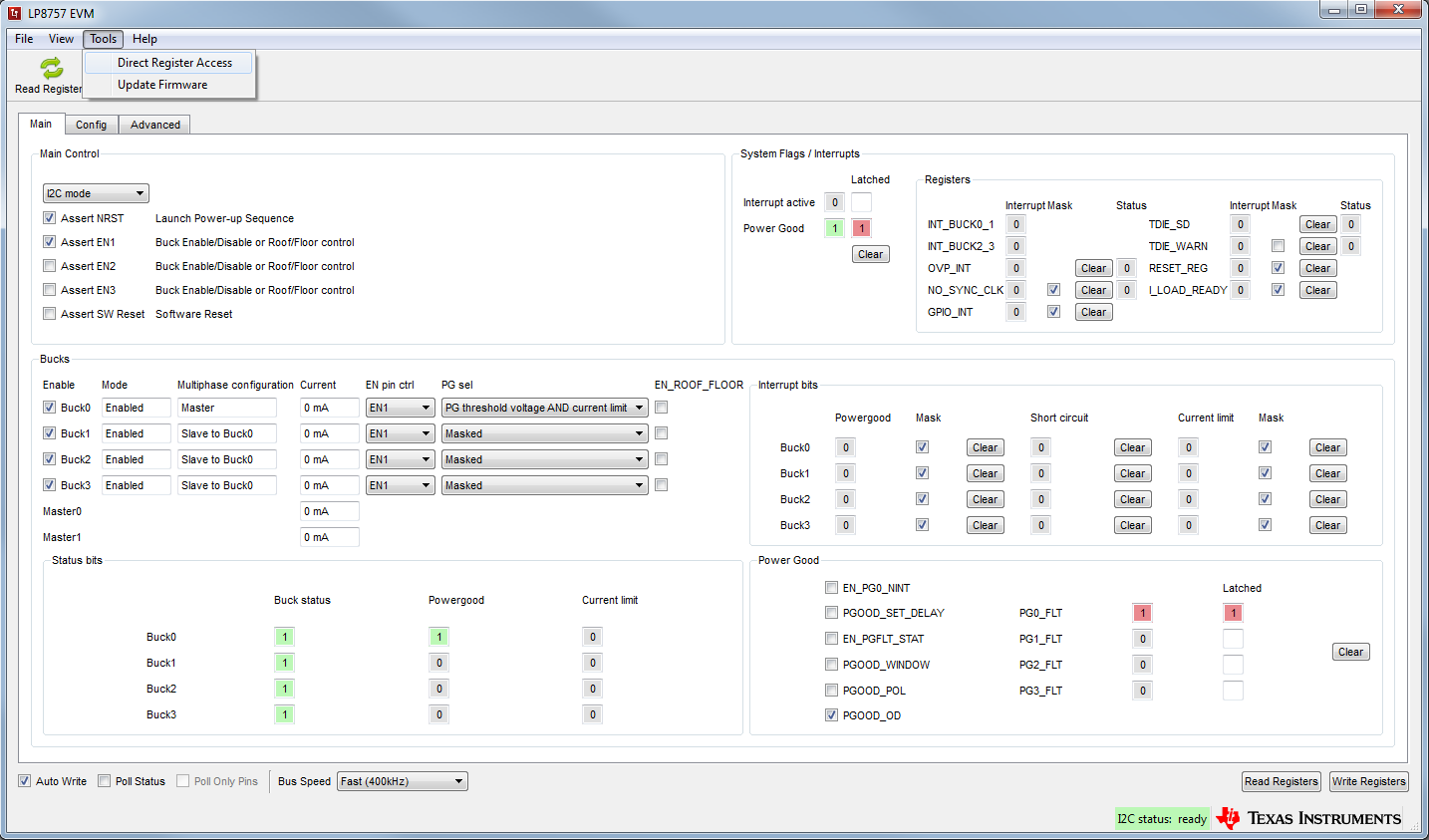Toggle the Assert NRST checkbox

pos(49,218)
